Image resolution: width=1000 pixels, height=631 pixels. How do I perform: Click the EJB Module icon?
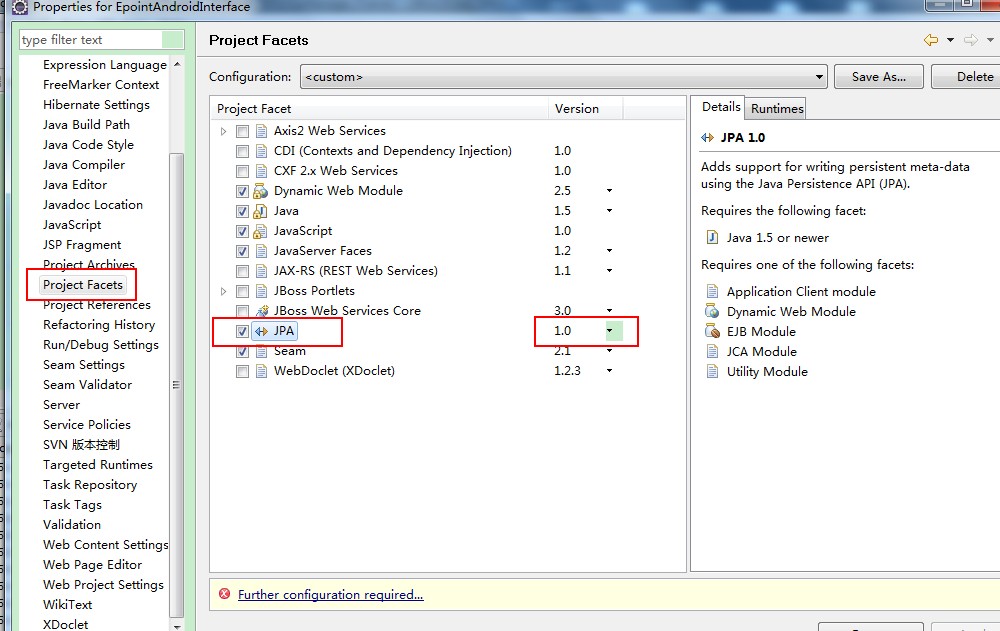[712, 331]
